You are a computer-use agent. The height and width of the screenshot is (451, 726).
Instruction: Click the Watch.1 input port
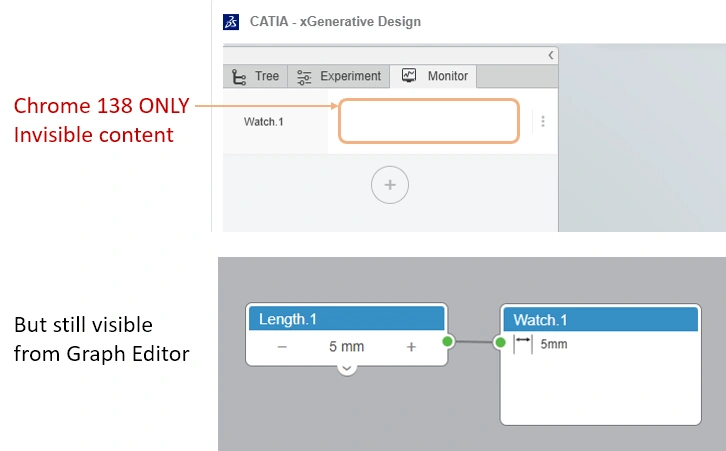click(x=500, y=343)
